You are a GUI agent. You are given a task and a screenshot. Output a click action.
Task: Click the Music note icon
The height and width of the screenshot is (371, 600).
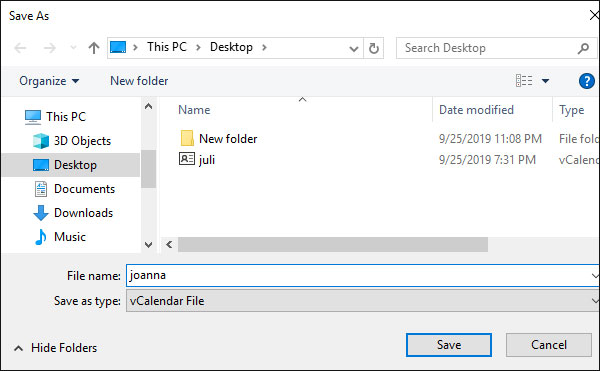pyautogui.click(x=41, y=237)
